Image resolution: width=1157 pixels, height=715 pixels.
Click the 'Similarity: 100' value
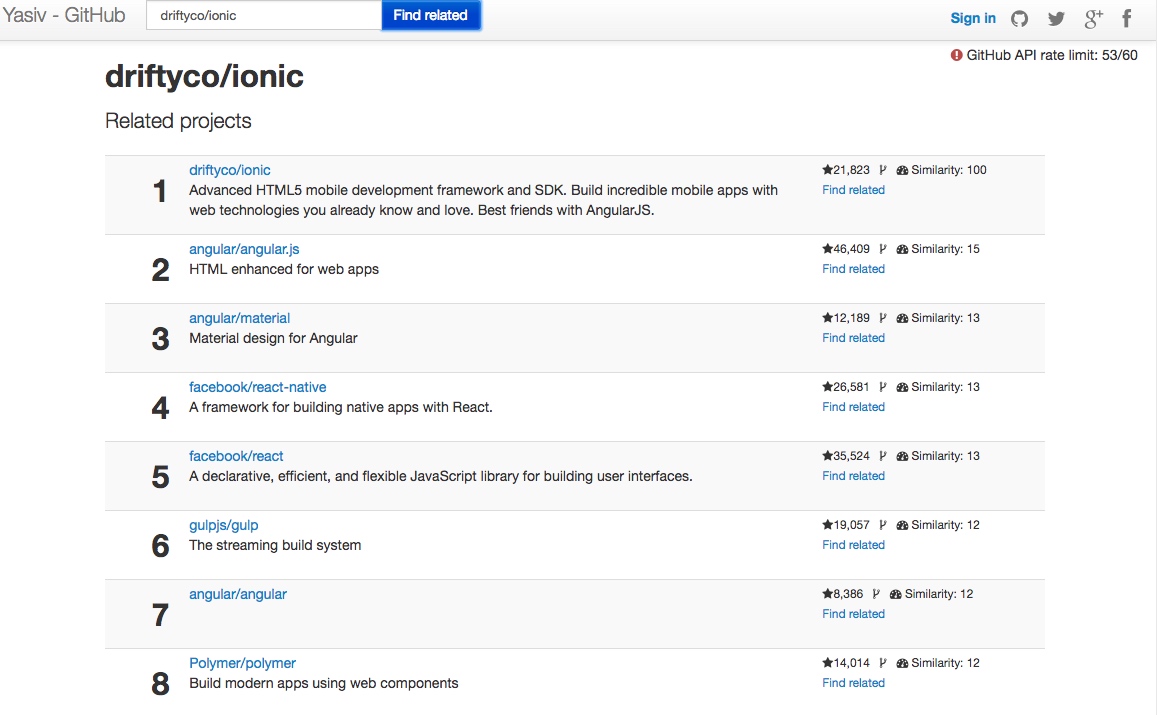(949, 170)
